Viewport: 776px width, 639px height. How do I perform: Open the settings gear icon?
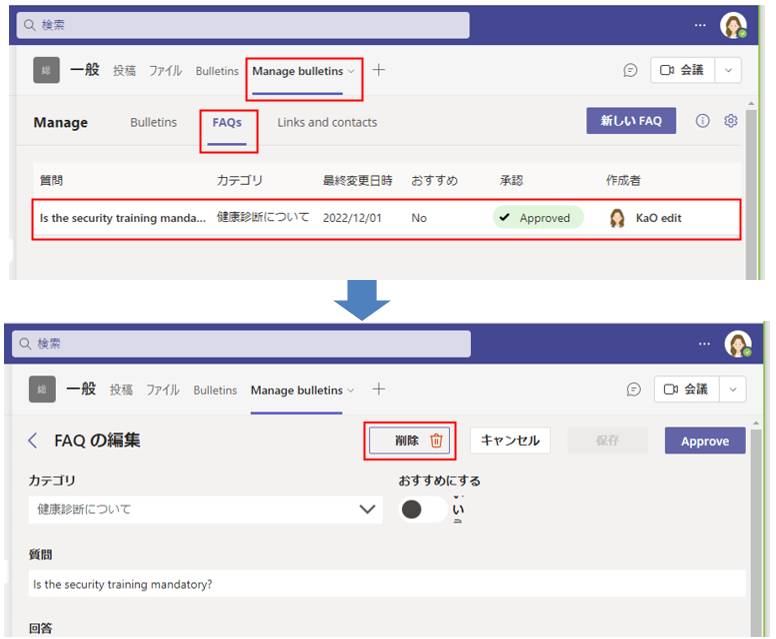click(730, 121)
